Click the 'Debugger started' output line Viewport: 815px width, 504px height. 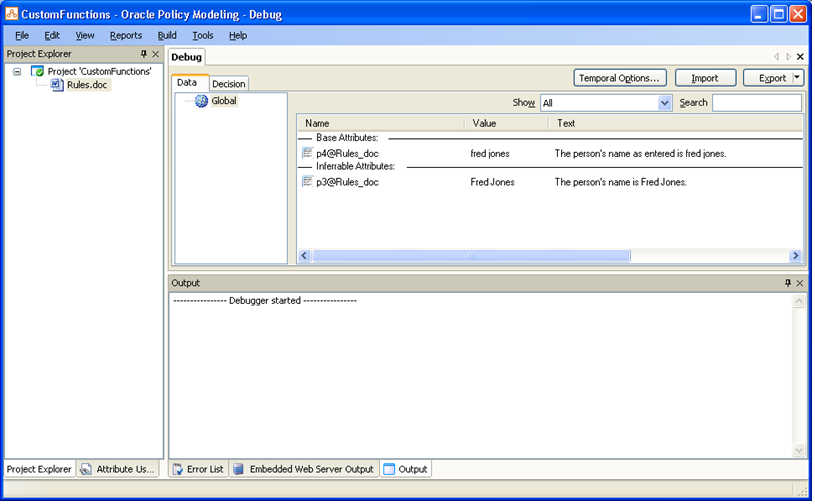(265, 300)
